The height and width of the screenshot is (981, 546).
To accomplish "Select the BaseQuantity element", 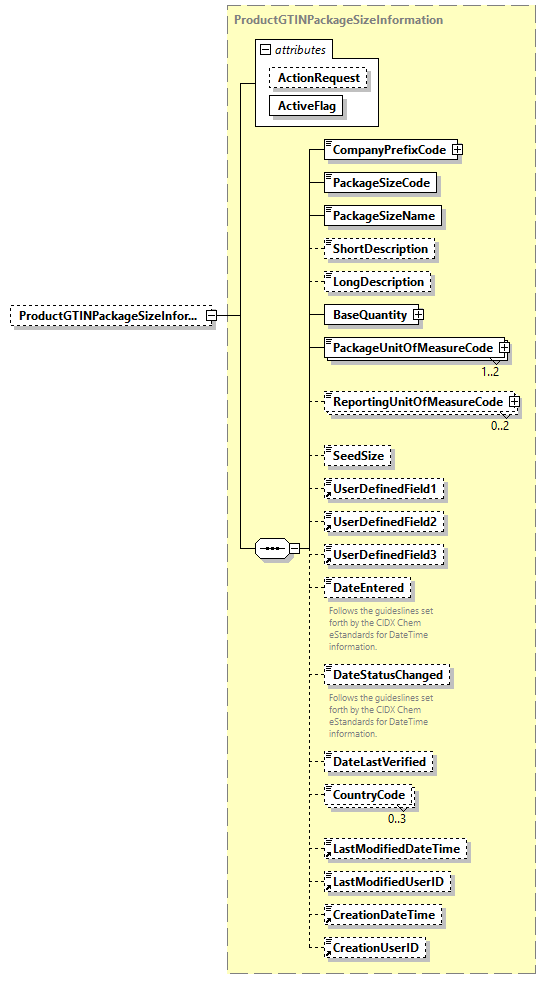I will [370, 315].
